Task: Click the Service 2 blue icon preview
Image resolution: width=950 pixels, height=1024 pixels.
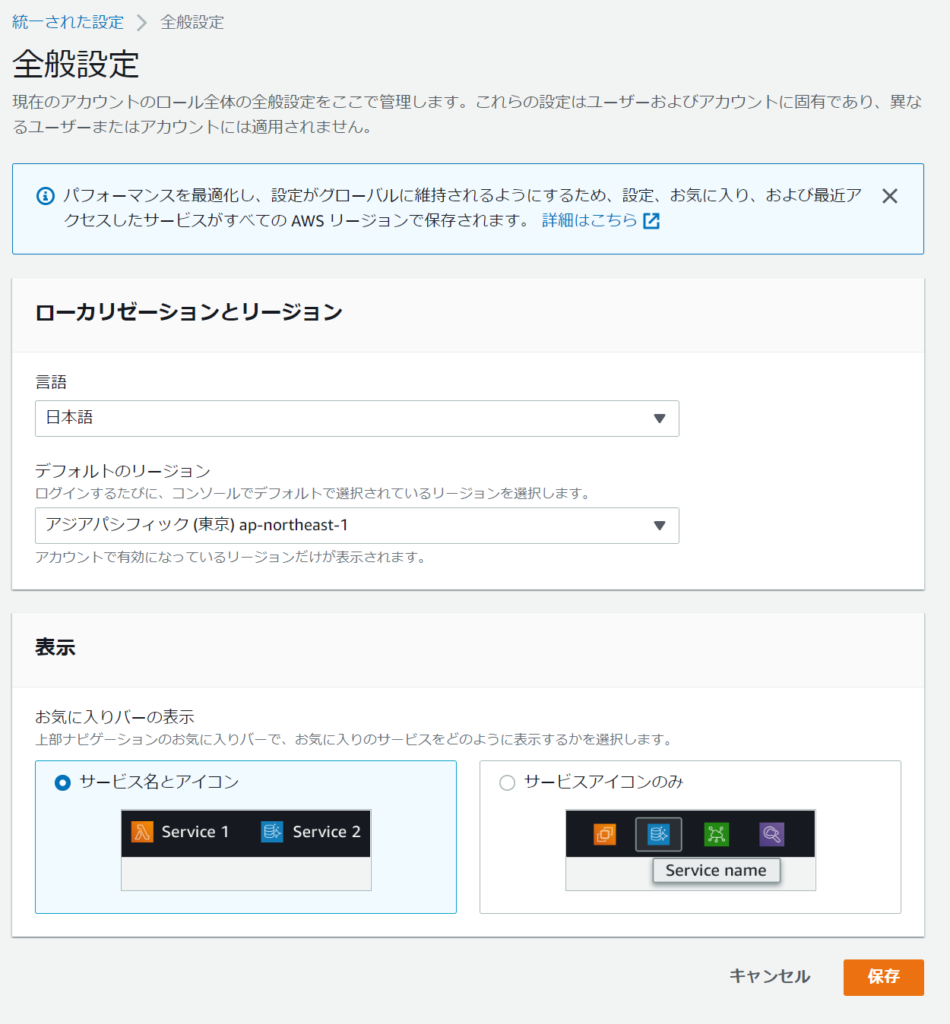Action: pos(272,832)
